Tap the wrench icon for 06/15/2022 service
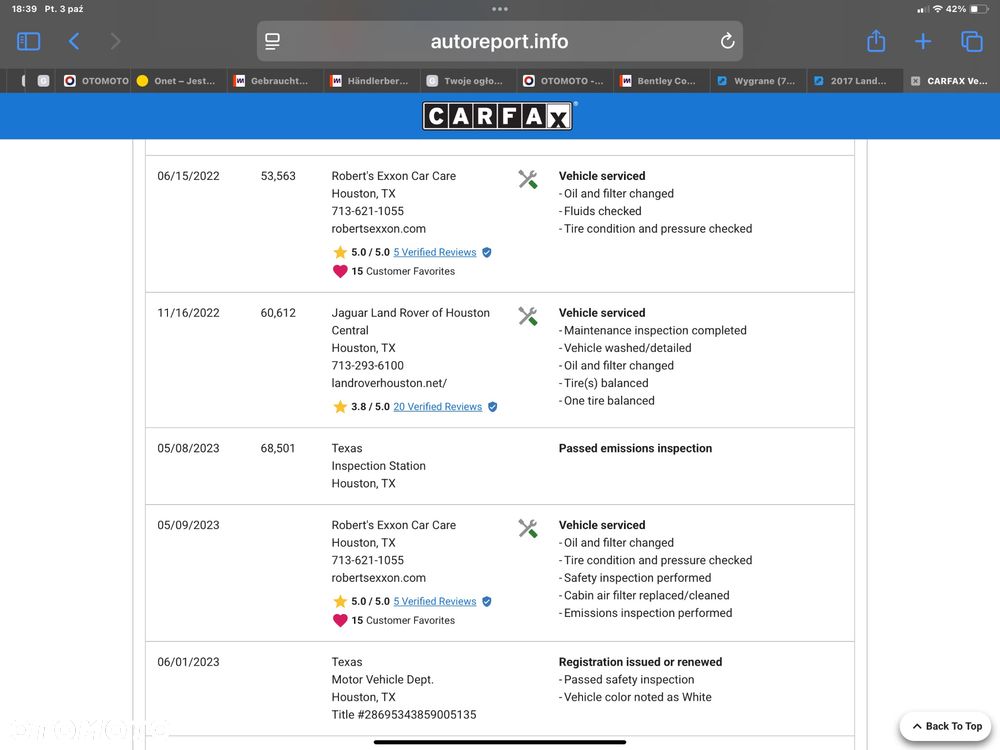The width and height of the screenshot is (1000, 750). click(x=527, y=179)
